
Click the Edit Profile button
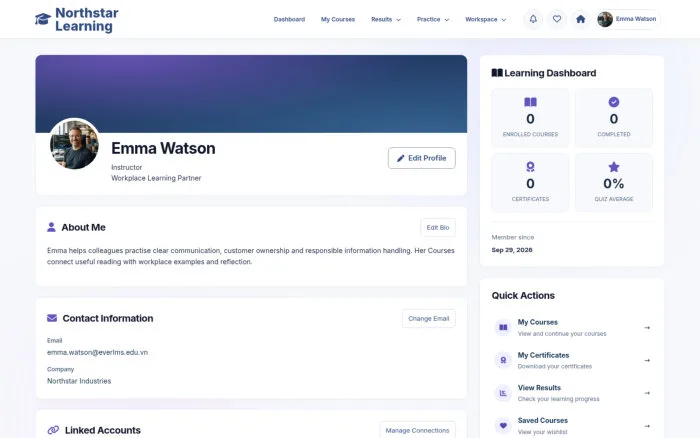421,158
